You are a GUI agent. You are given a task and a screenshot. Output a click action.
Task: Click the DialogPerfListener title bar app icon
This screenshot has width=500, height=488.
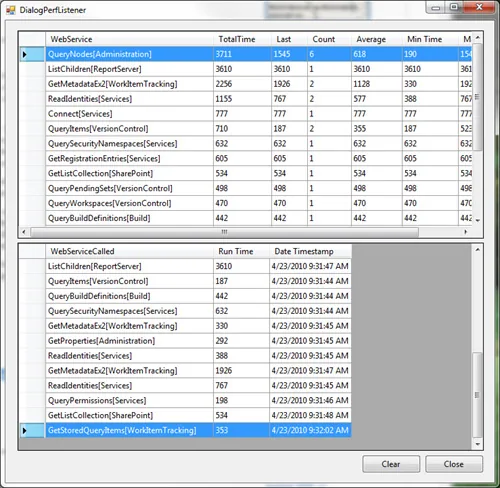(11, 10)
